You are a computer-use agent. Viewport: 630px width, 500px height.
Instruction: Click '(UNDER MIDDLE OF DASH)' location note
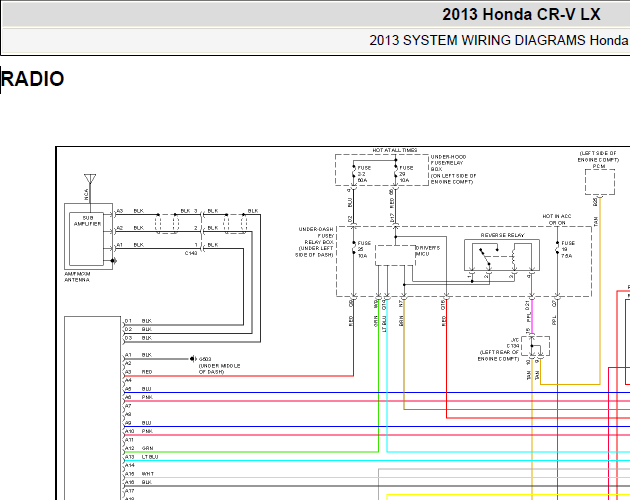(219, 369)
